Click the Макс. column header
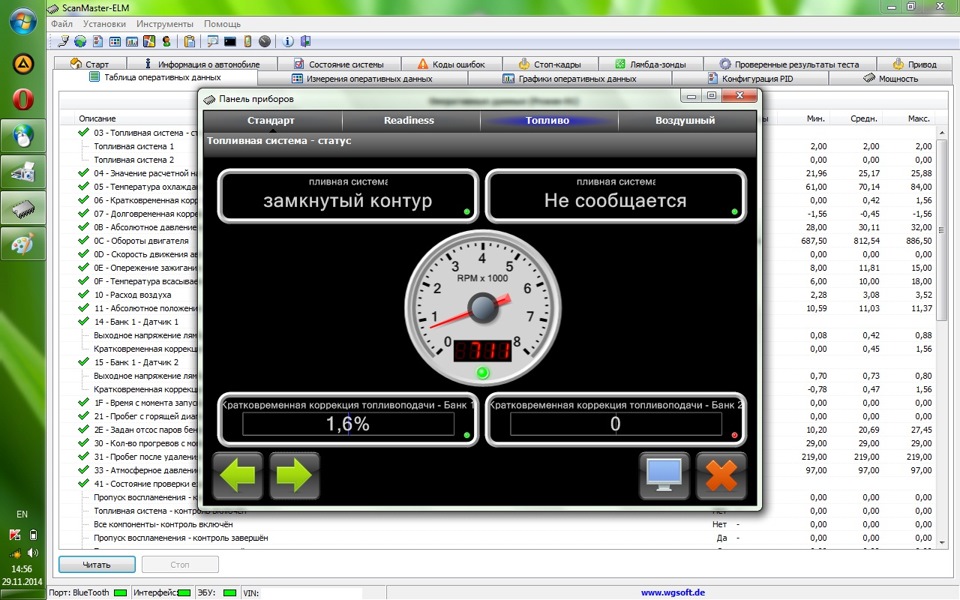 point(919,119)
